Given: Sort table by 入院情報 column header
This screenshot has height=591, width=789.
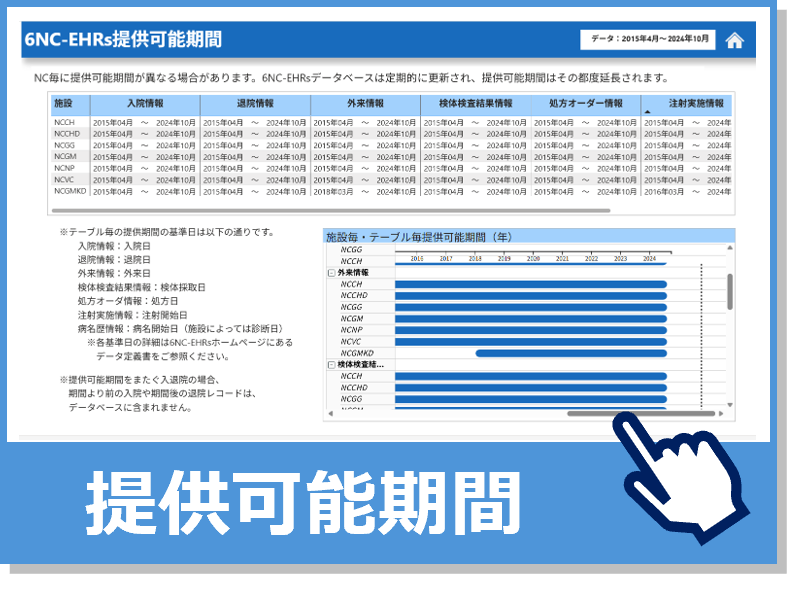Looking at the screenshot, I should pos(144,104).
